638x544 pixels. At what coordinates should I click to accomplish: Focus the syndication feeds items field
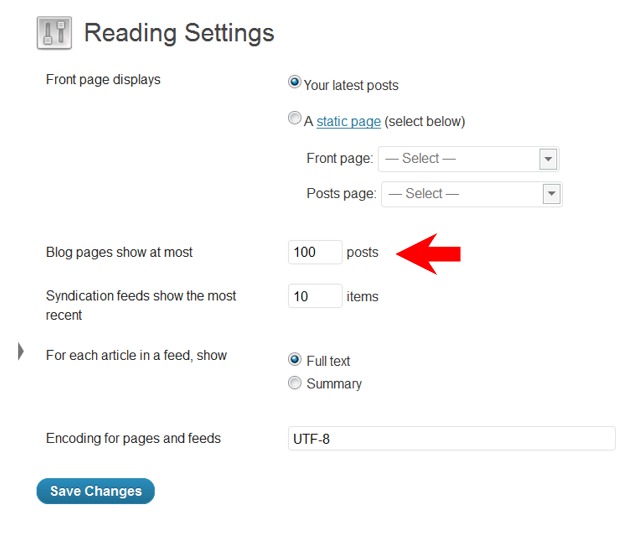[315, 297]
